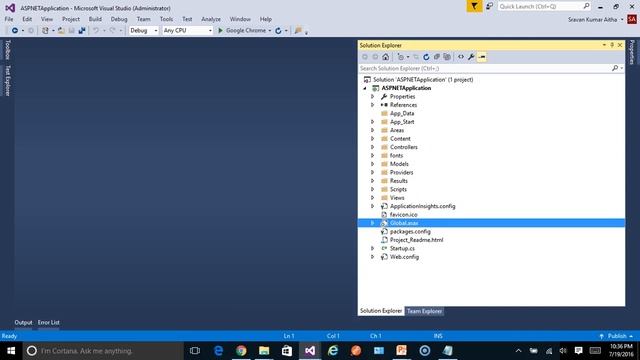This screenshot has width=640, height=360.
Task: Click the Refresh icon in Solution Explorer toolbar
Action: [426, 57]
